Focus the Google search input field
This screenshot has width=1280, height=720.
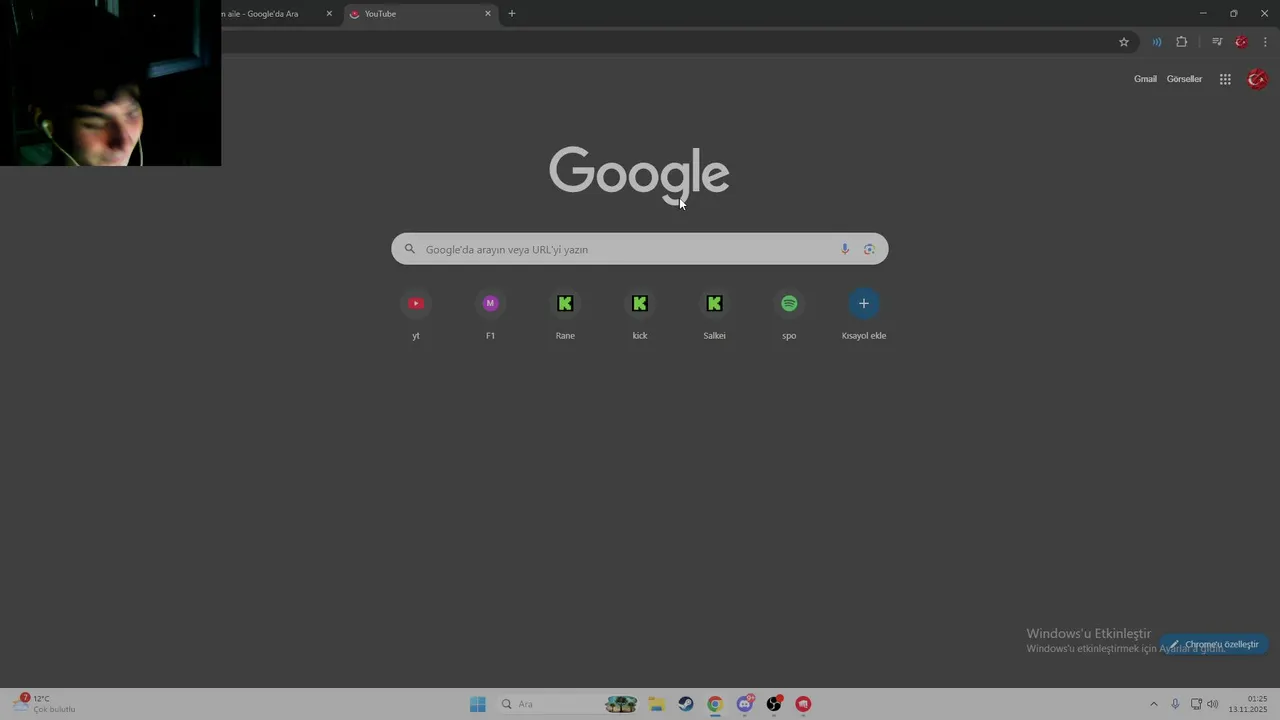pos(639,249)
